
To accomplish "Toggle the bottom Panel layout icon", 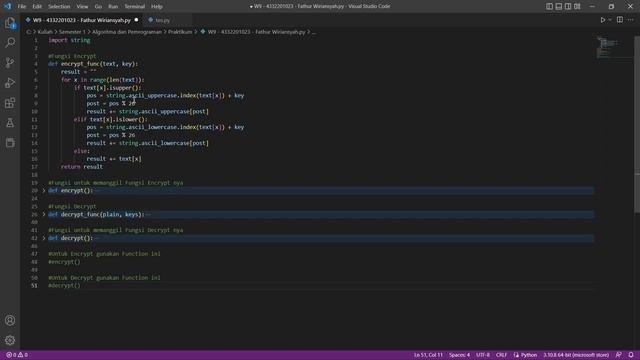I will [559, 6].
